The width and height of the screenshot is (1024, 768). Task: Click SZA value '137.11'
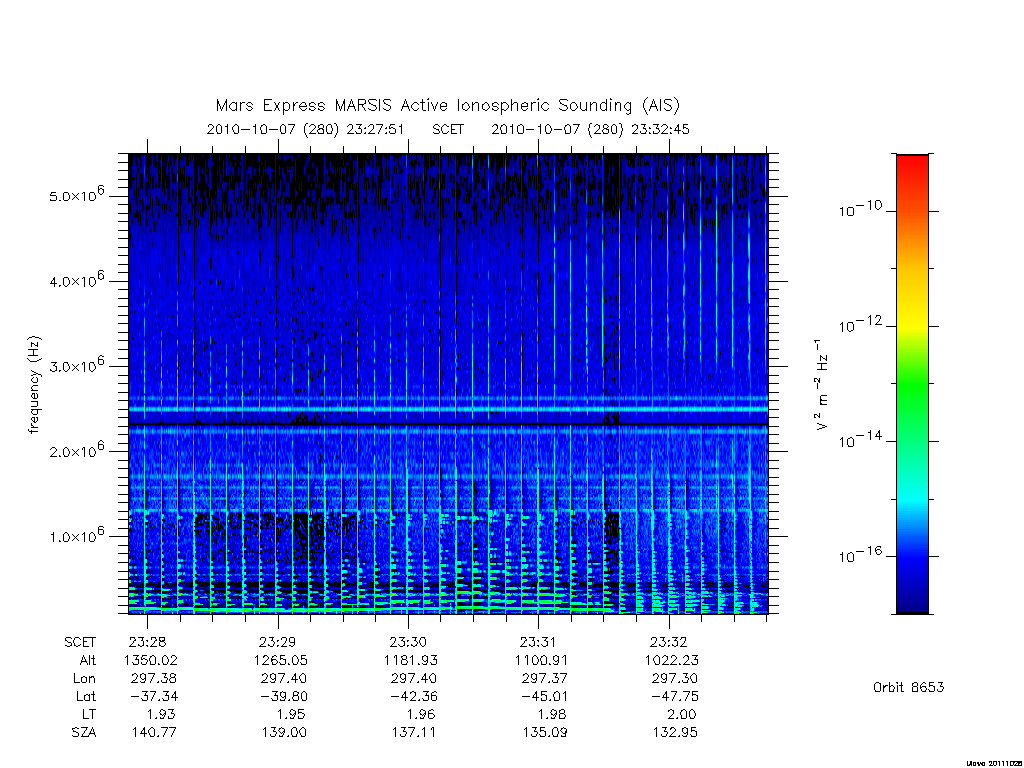tap(414, 733)
